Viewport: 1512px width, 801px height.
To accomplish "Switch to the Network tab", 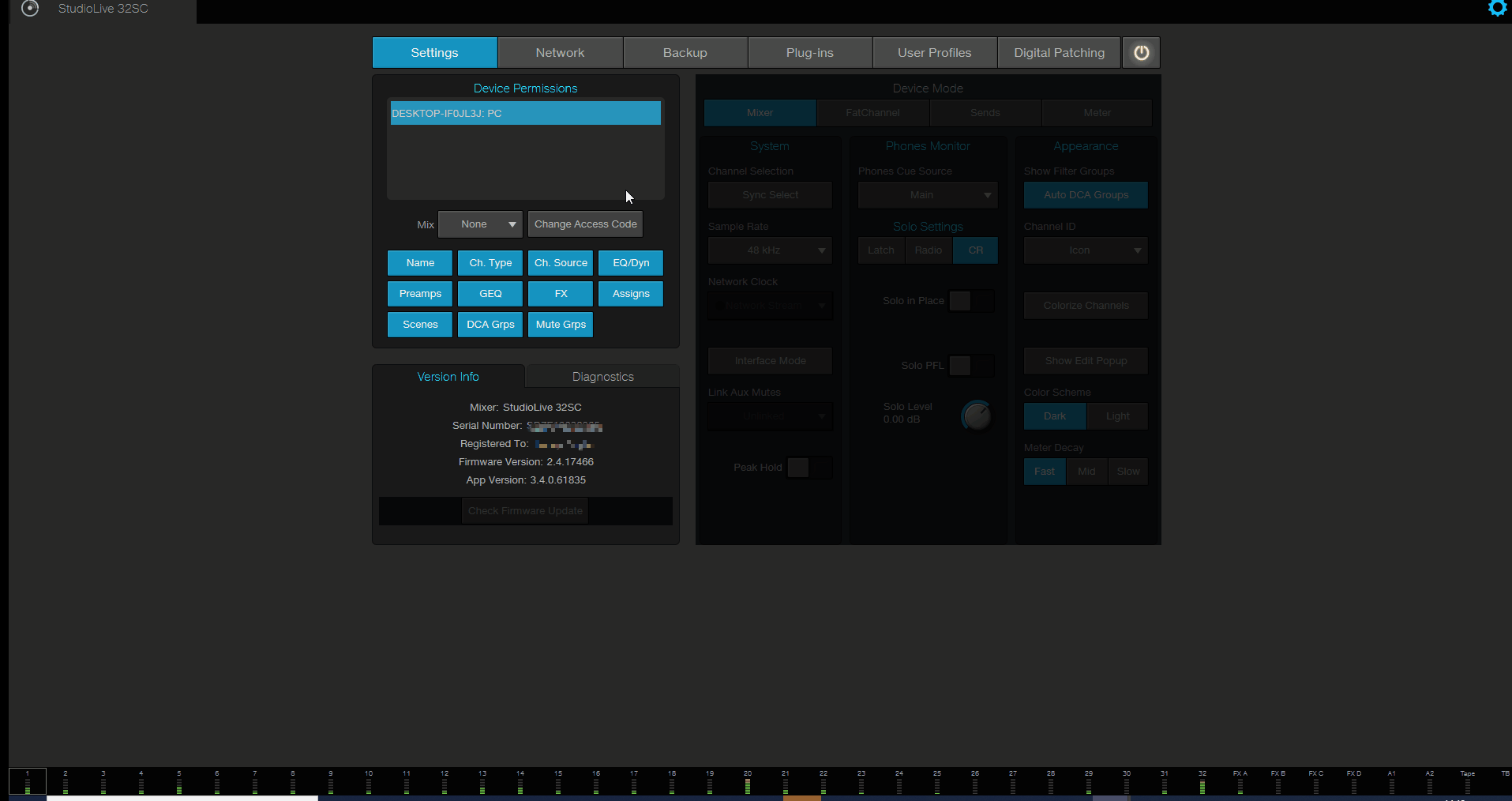I will pos(560,53).
